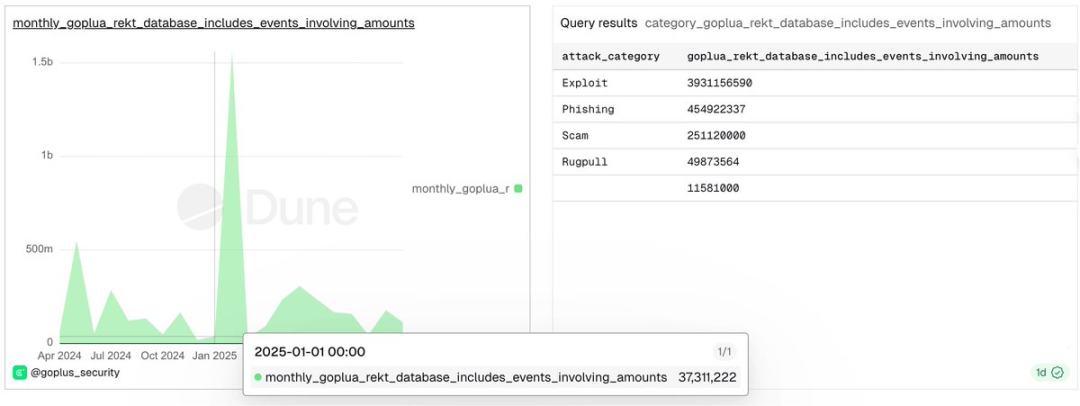Toggle the monthly_goplua_r legend series
The height and width of the screenshot is (406, 1080).
(460, 188)
